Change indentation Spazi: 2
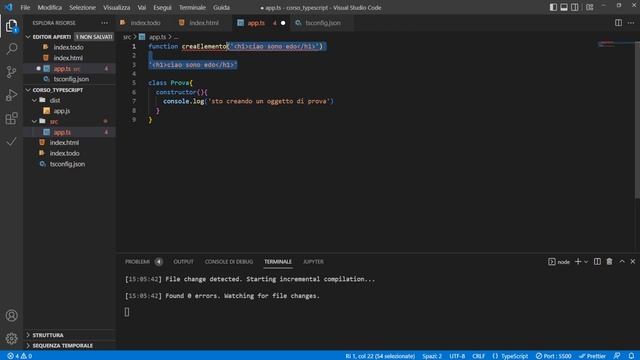 tap(432, 356)
